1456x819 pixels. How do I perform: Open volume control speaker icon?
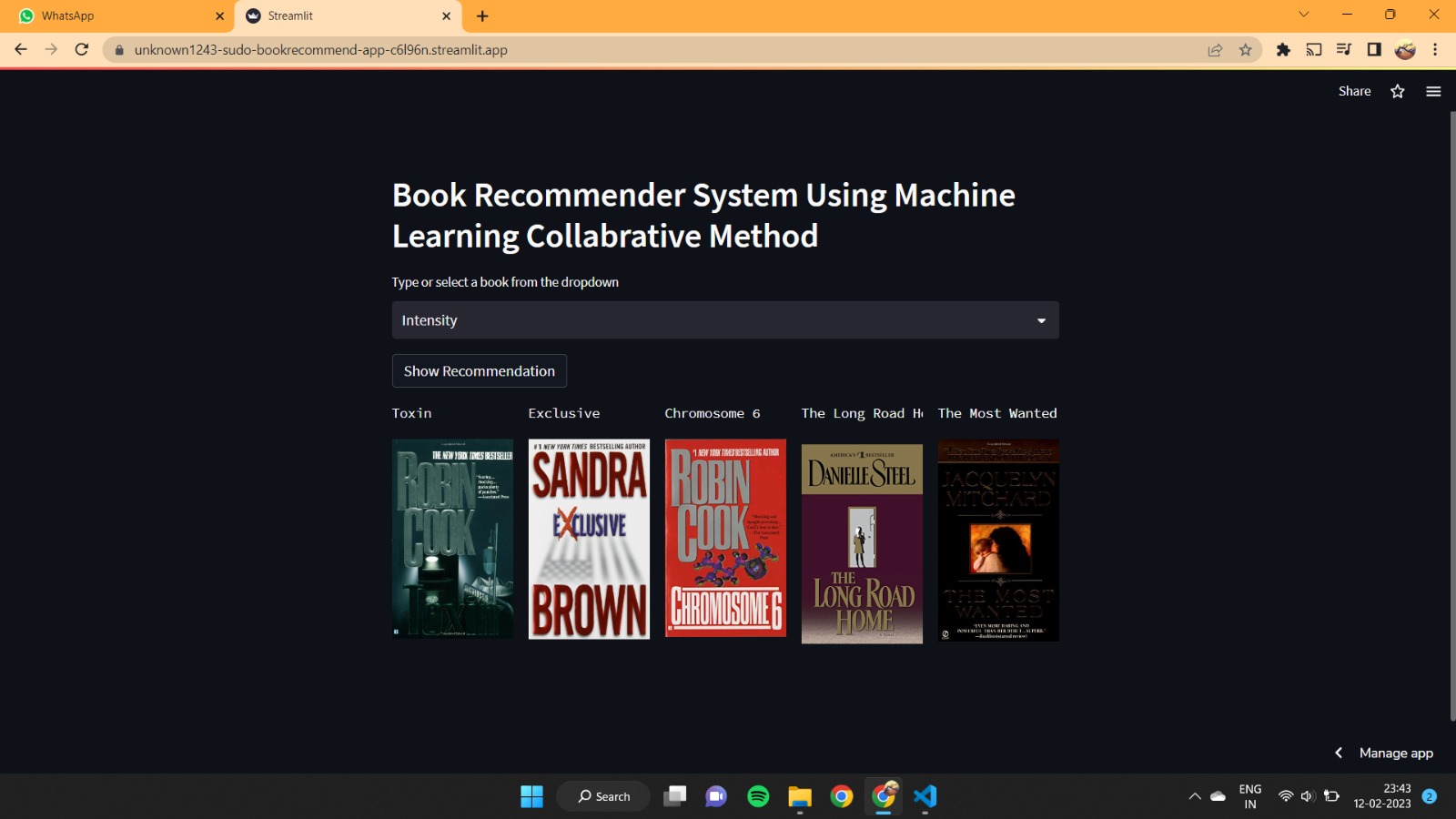pos(1308,796)
